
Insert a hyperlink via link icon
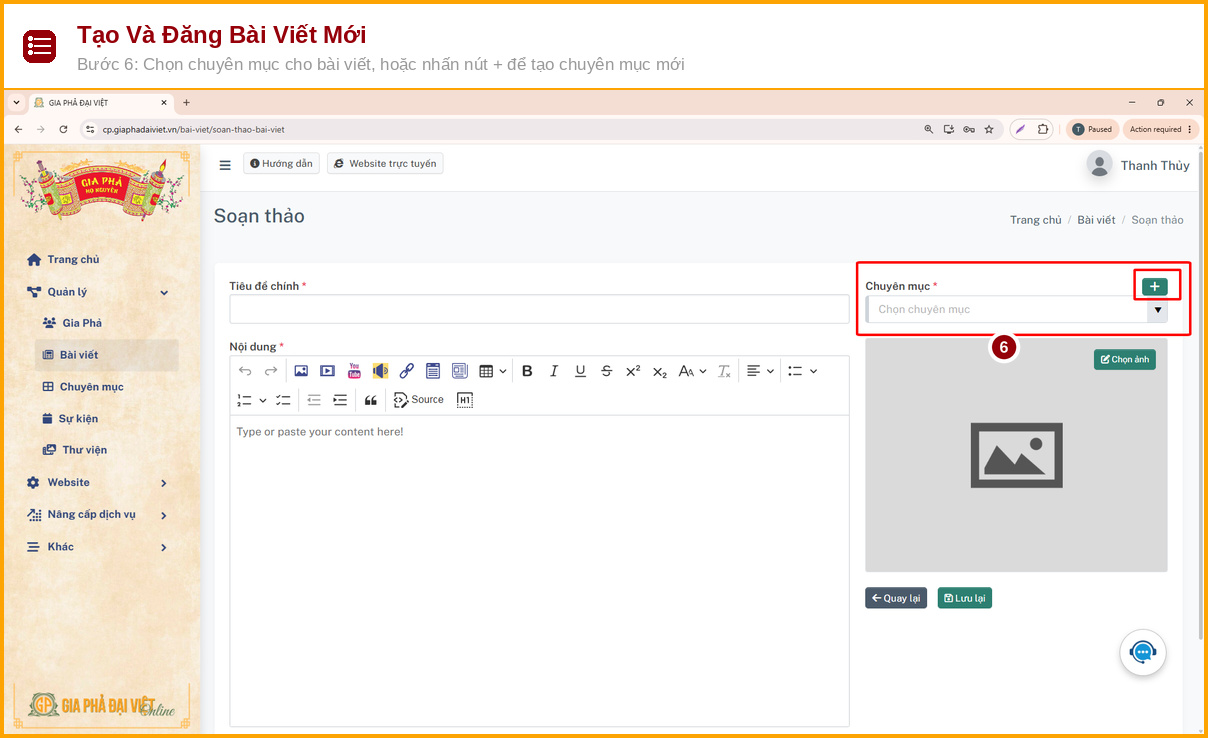(406, 371)
